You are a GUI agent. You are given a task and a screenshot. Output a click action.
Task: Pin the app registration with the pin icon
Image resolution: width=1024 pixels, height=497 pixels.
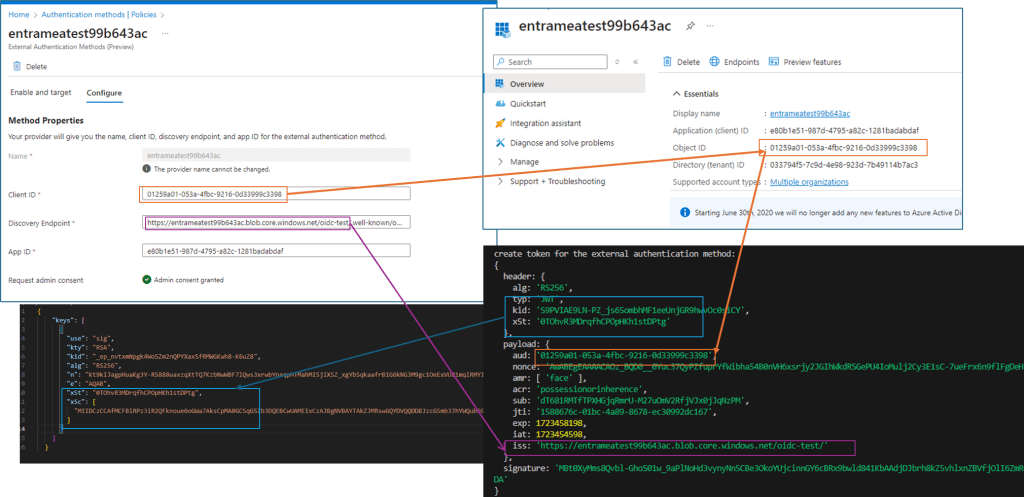point(690,26)
